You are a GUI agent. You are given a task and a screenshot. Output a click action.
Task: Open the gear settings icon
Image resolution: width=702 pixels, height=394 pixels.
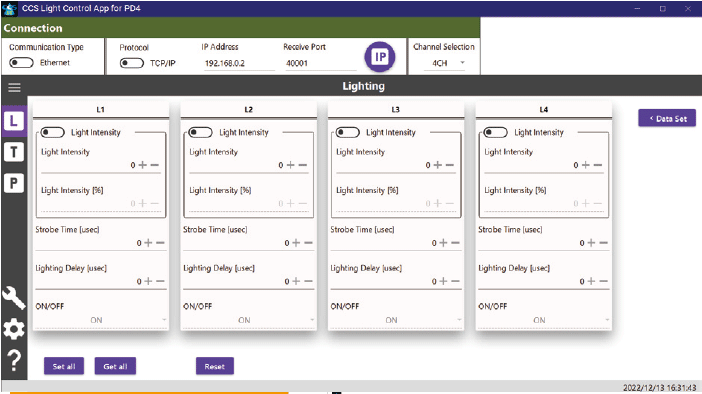click(x=14, y=330)
